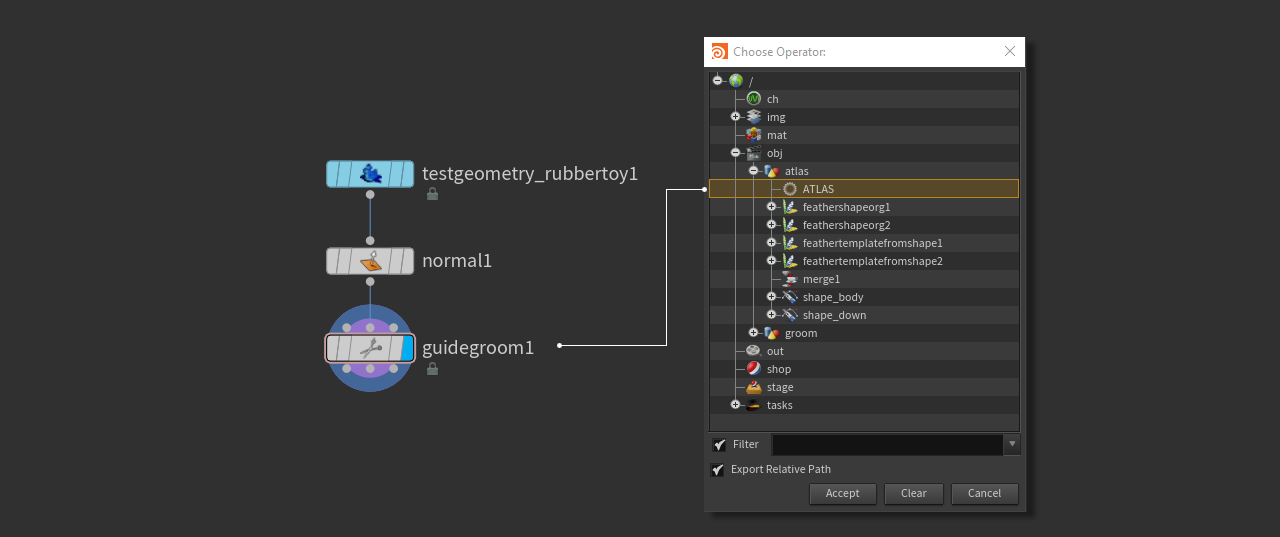
Task: Click the Accept button
Action: 843,494
